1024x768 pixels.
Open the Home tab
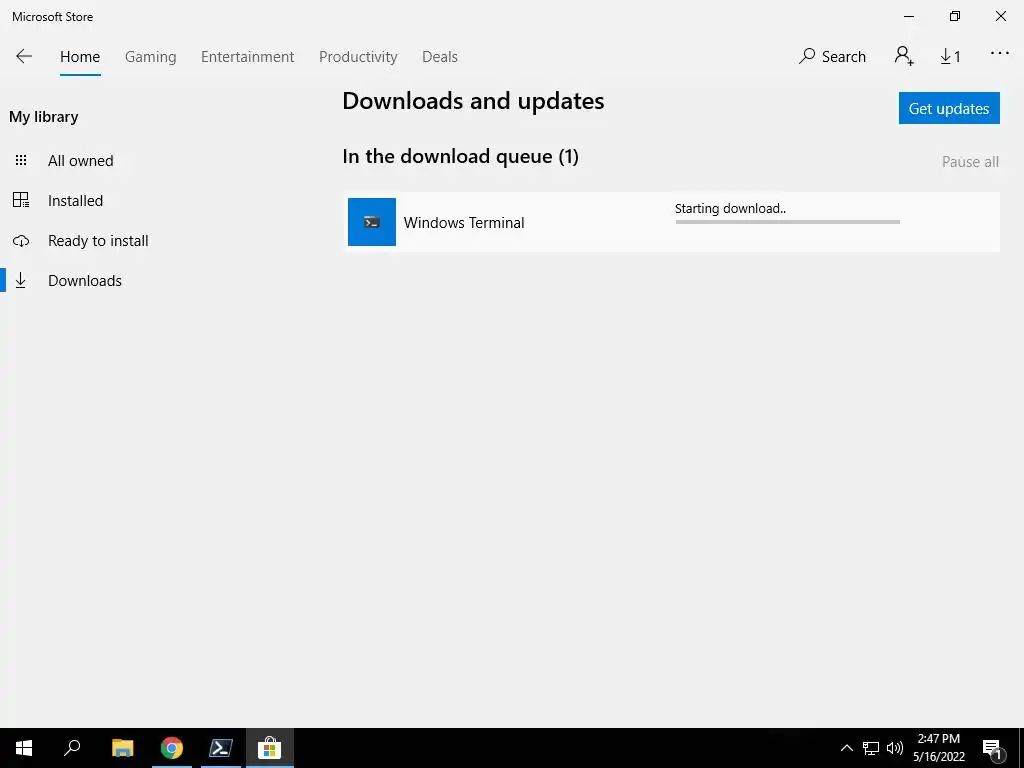[80, 57]
